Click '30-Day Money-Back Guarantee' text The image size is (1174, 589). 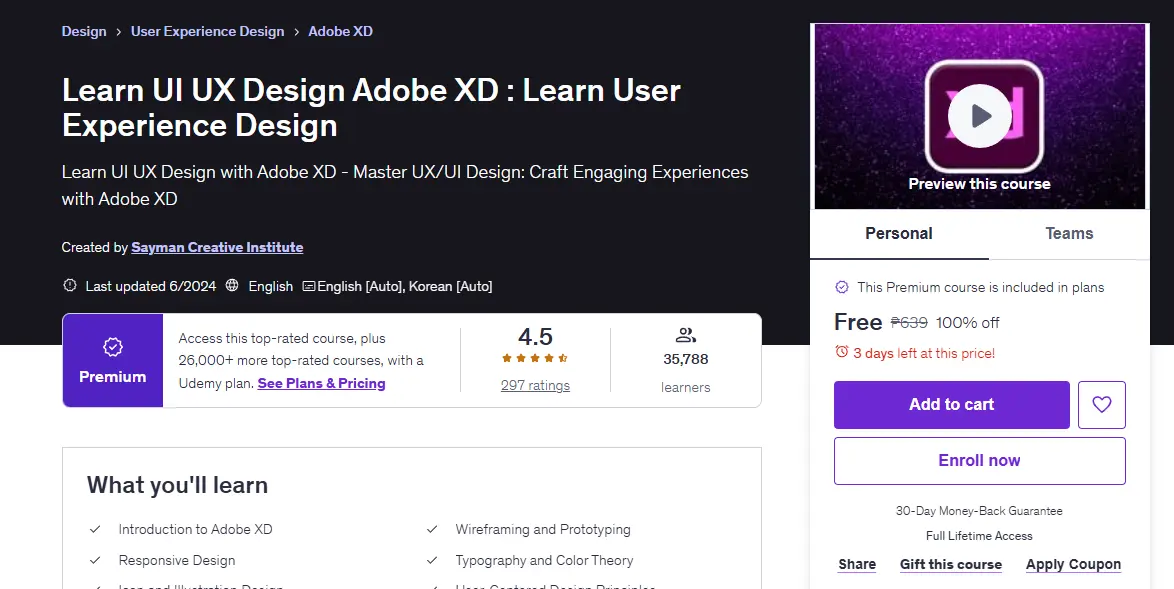(979, 511)
